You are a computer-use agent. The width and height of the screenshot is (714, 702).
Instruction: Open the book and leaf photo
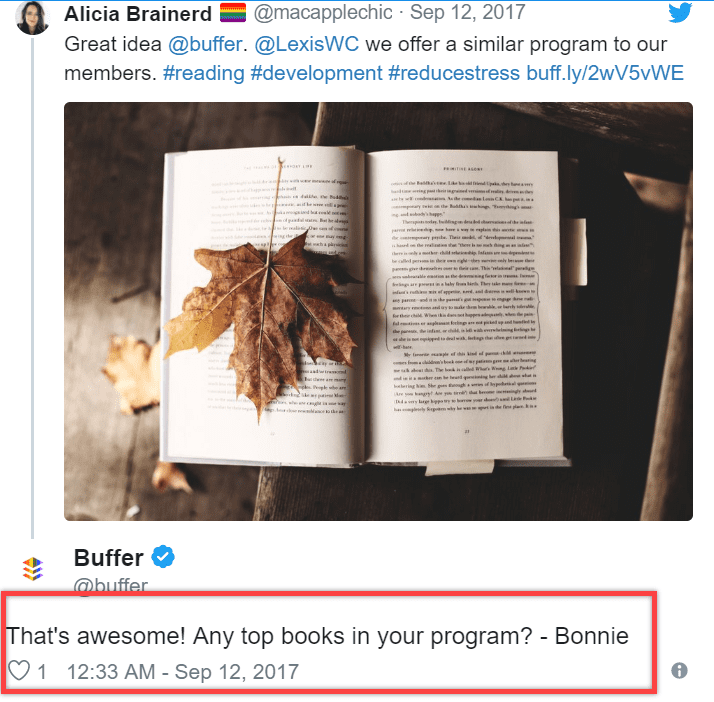tap(378, 311)
